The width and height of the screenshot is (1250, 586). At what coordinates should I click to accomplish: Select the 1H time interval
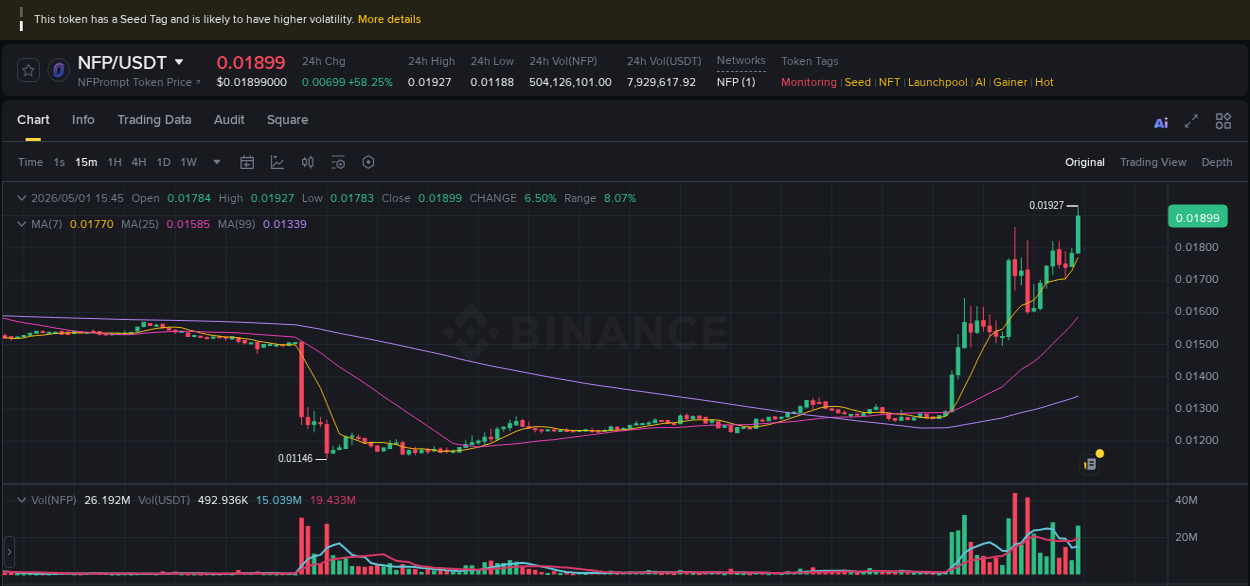pos(115,162)
